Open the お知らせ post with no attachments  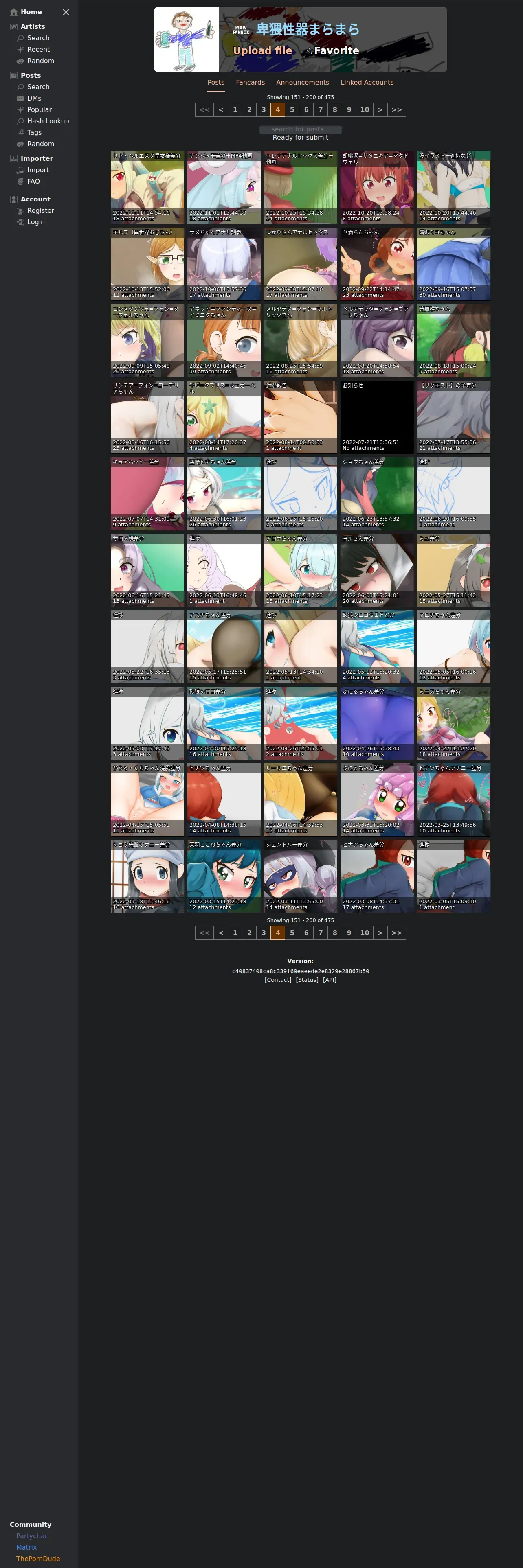pos(377,417)
